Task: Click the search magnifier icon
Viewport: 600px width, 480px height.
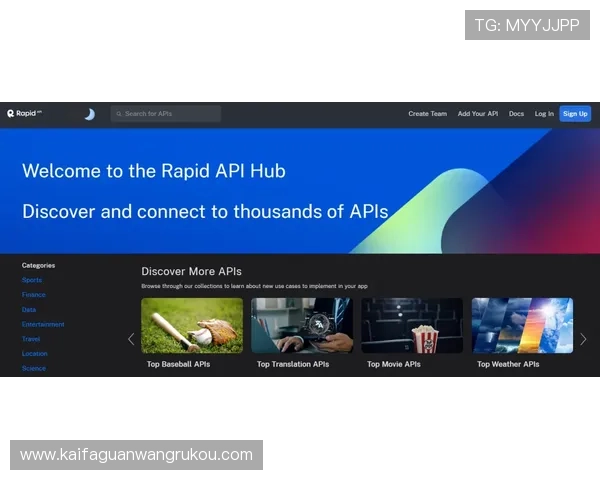Action: tap(119, 114)
